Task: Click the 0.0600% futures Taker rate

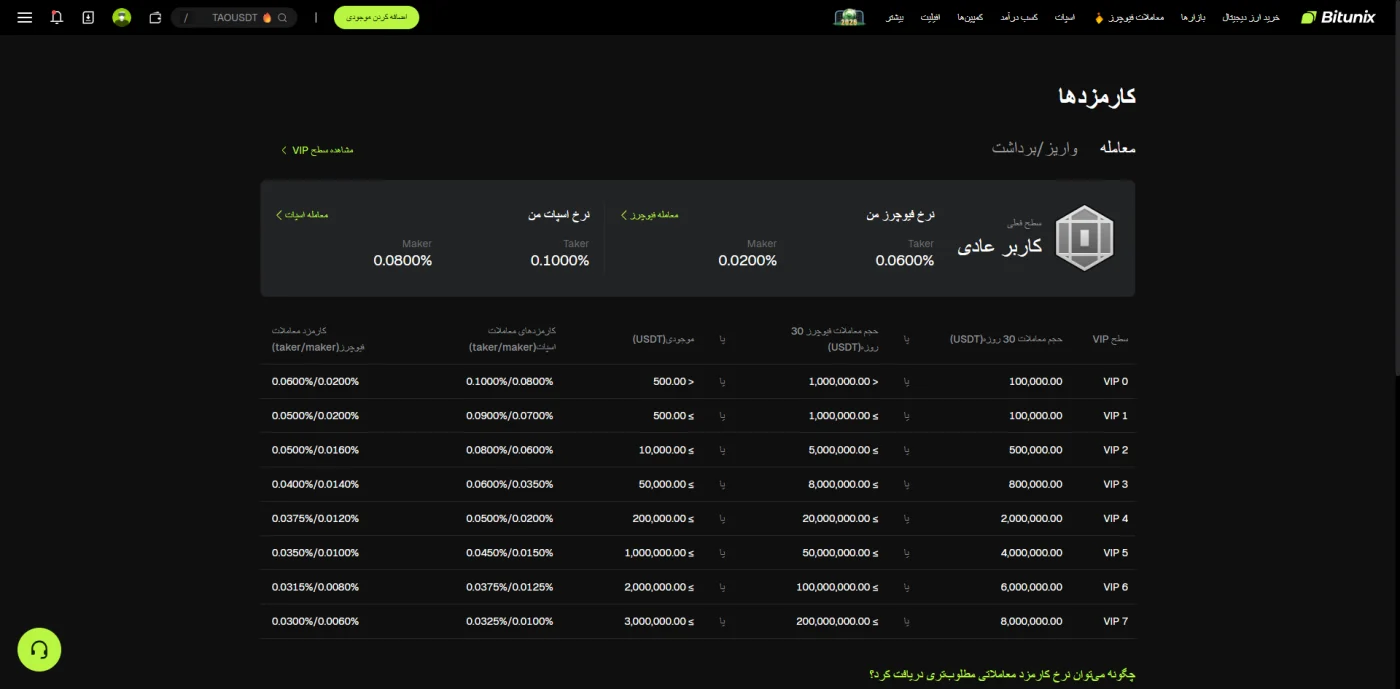Action: (905, 261)
